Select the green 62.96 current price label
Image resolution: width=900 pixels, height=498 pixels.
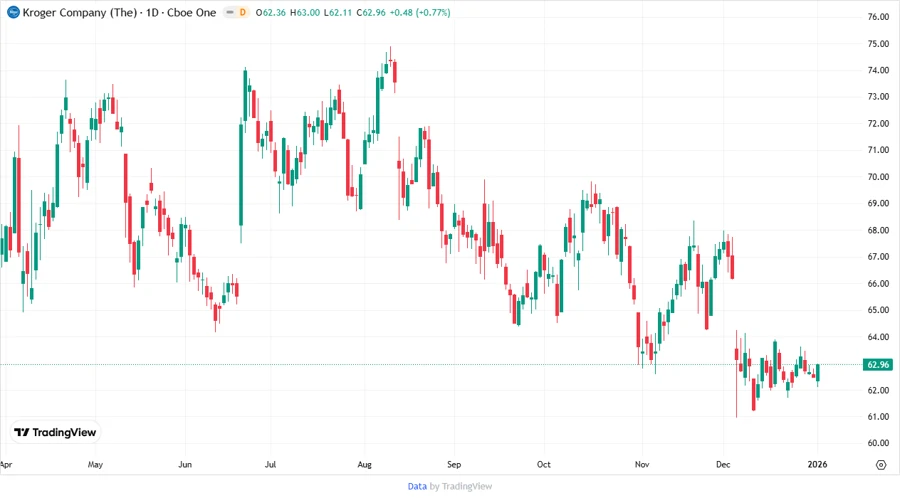[x=878, y=364]
